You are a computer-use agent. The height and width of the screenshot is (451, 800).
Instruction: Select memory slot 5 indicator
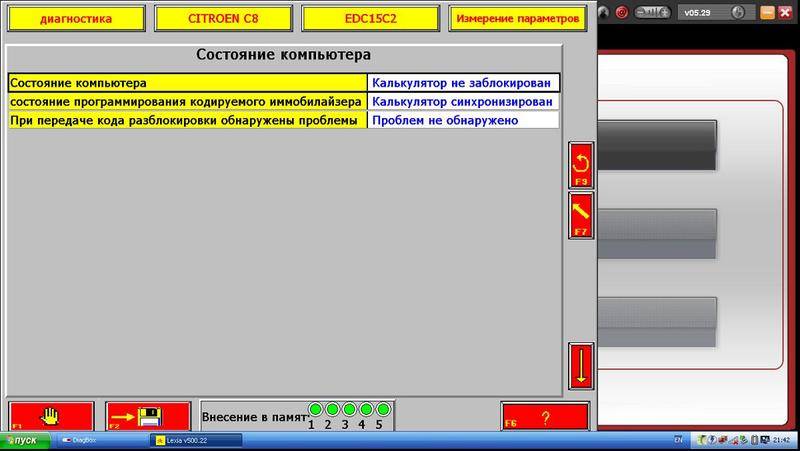click(x=382, y=410)
